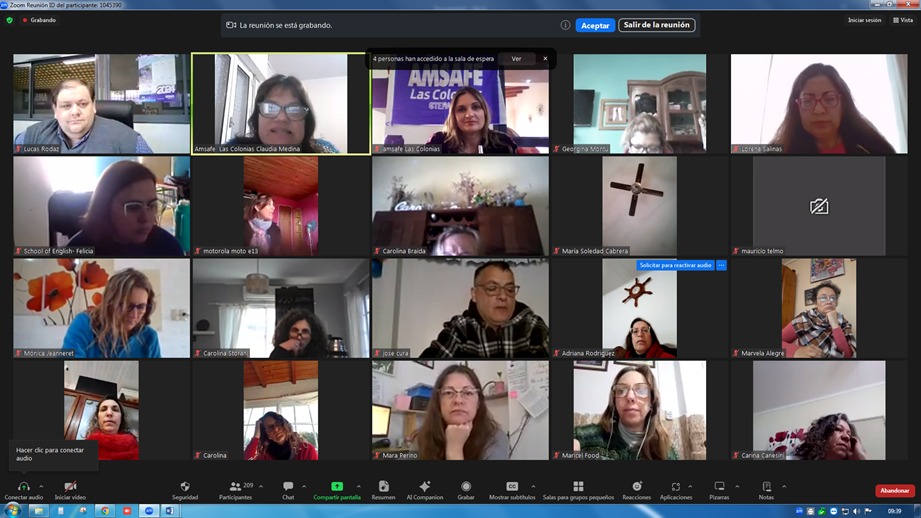Screen dimensions: 921x518
Task: Click Ver in waiting room notification
Action: coord(516,59)
